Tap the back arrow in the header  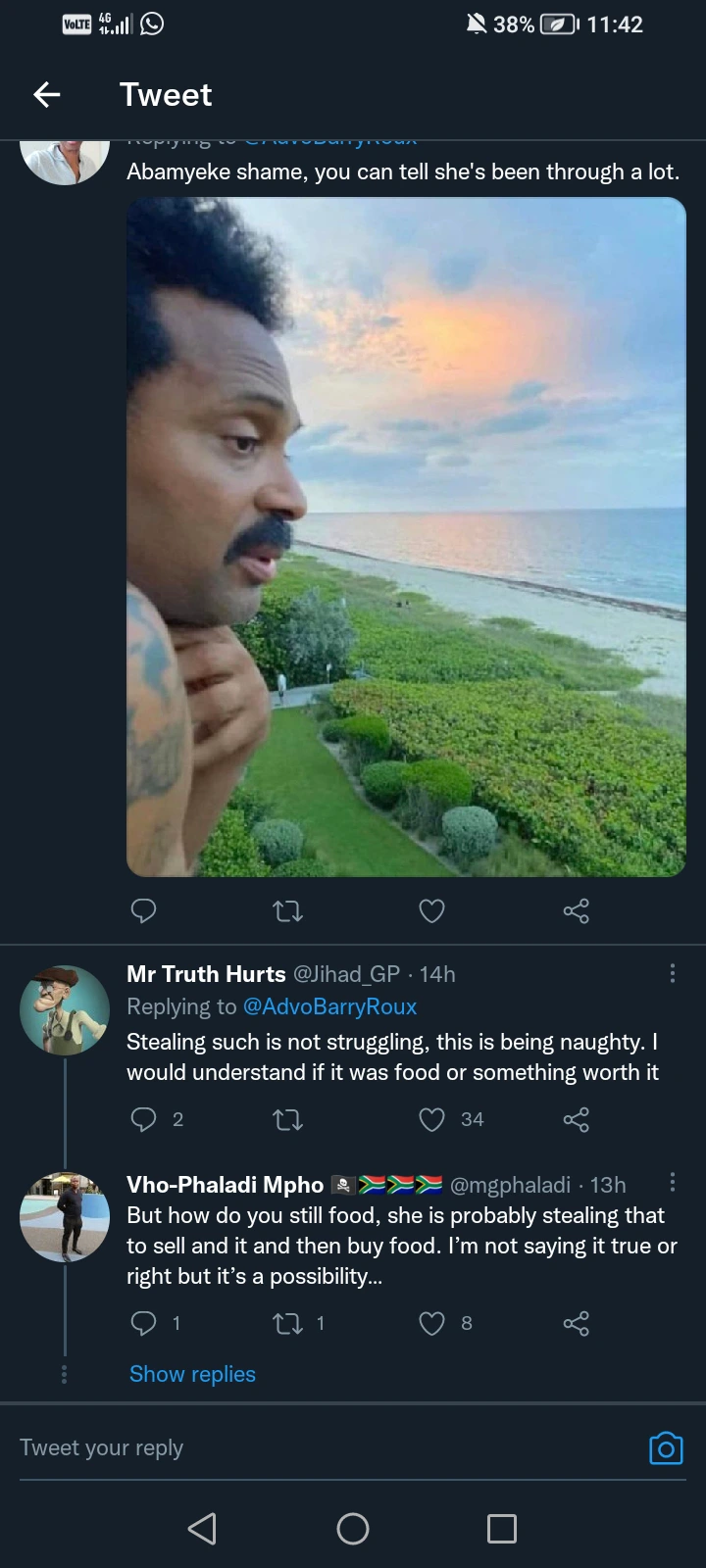47,95
